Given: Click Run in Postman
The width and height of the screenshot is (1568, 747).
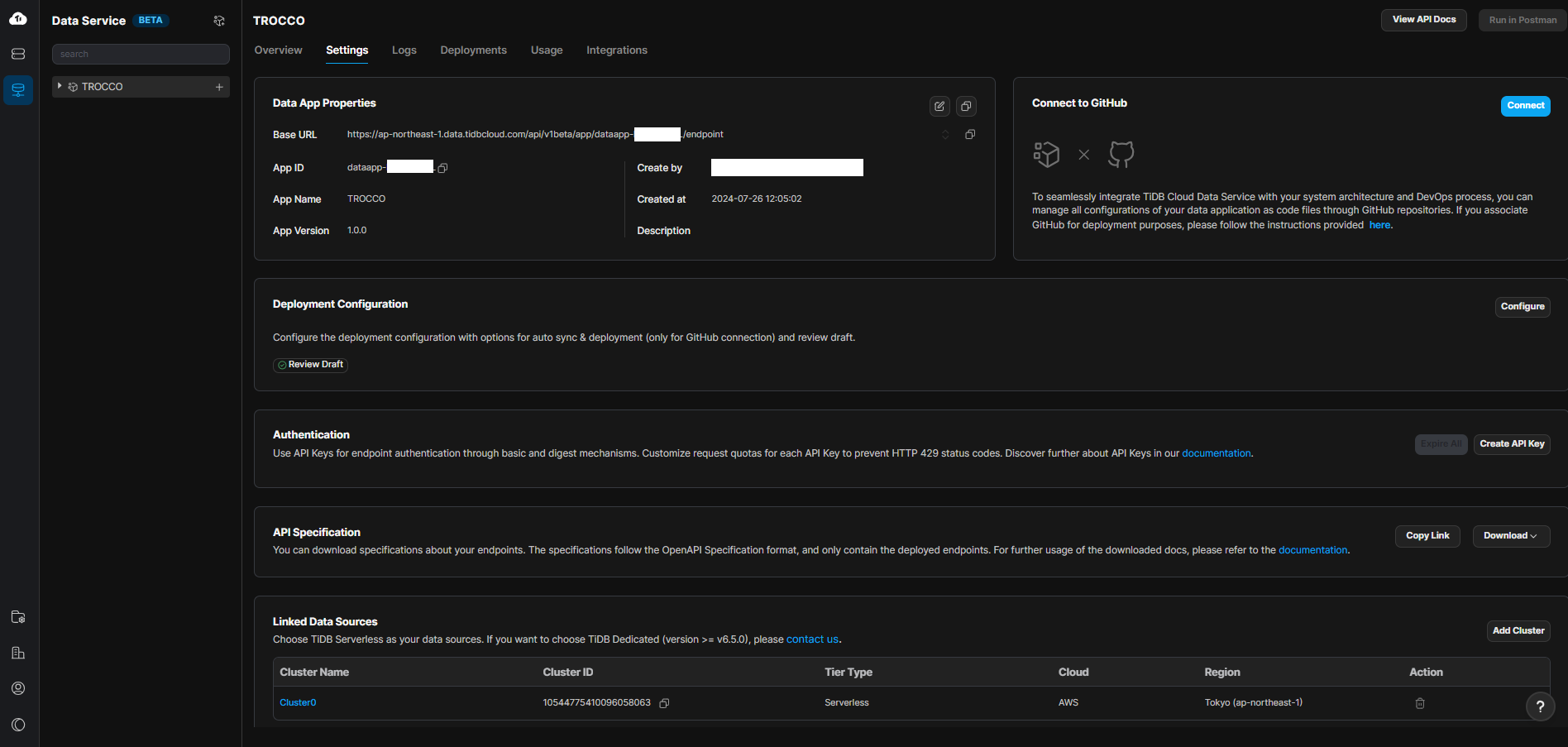Looking at the screenshot, I should (x=1523, y=20).
